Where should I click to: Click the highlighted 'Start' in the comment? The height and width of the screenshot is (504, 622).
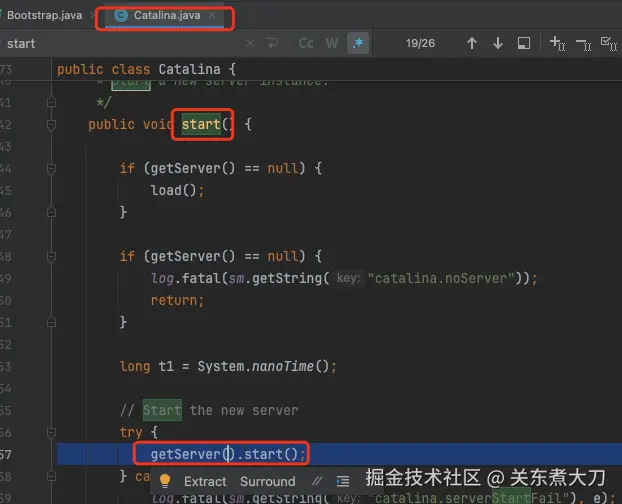162,410
